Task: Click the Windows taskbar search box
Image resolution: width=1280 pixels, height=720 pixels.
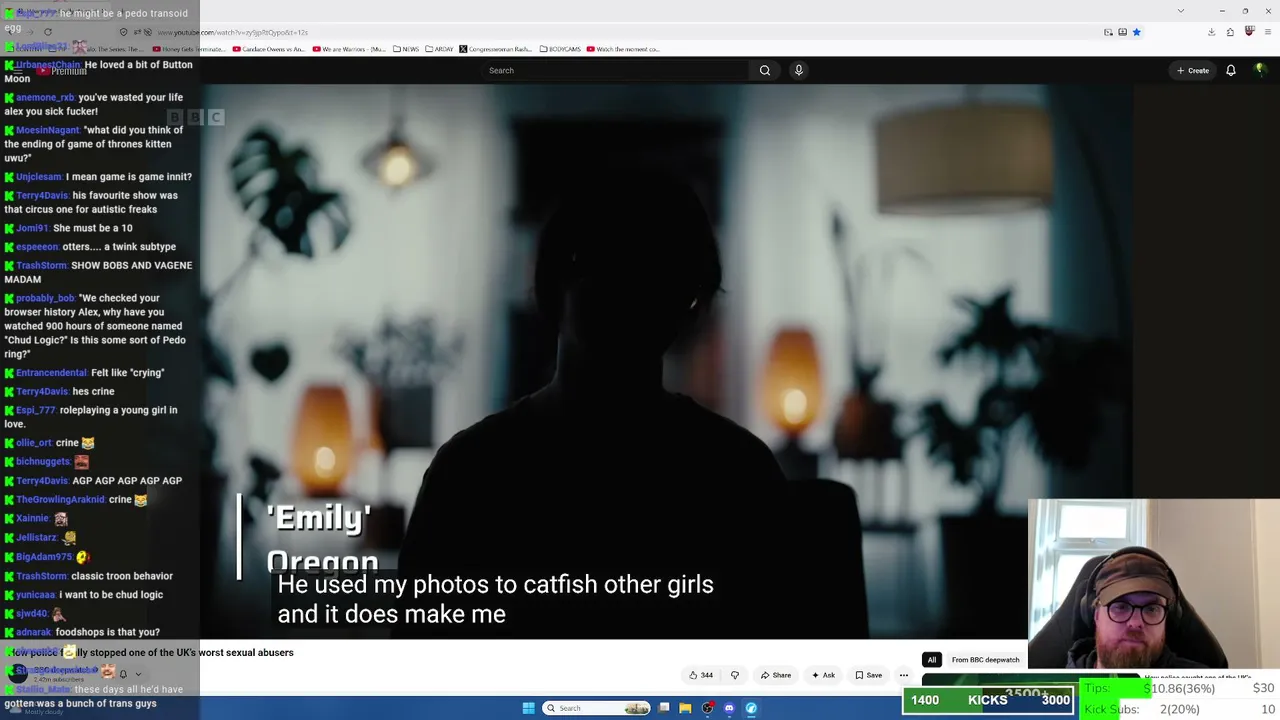Action: coord(597,708)
